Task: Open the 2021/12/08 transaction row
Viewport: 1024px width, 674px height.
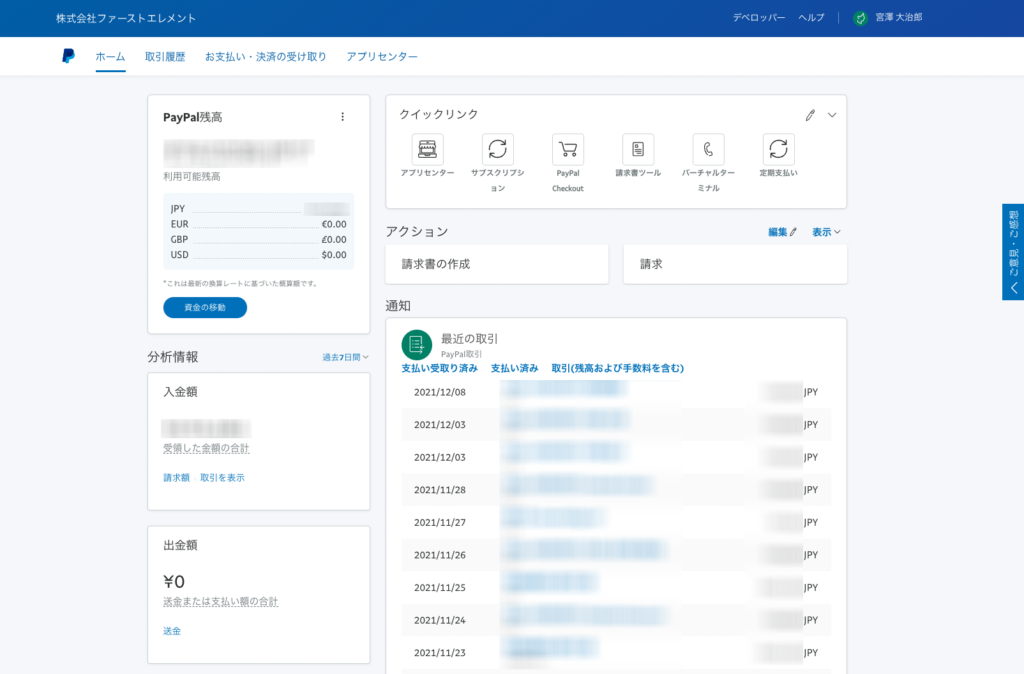Action: pos(616,392)
